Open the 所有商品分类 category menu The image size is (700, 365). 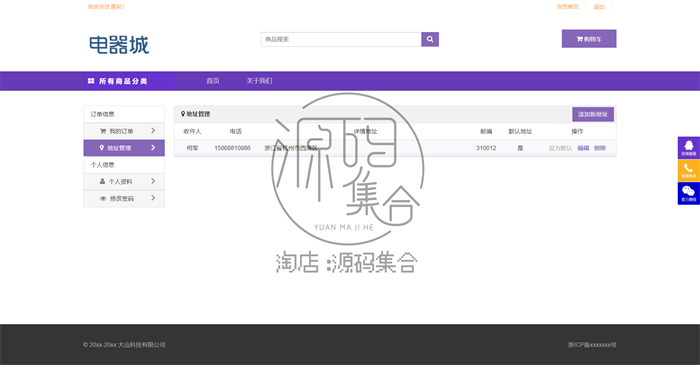pyautogui.click(x=129, y=81)
